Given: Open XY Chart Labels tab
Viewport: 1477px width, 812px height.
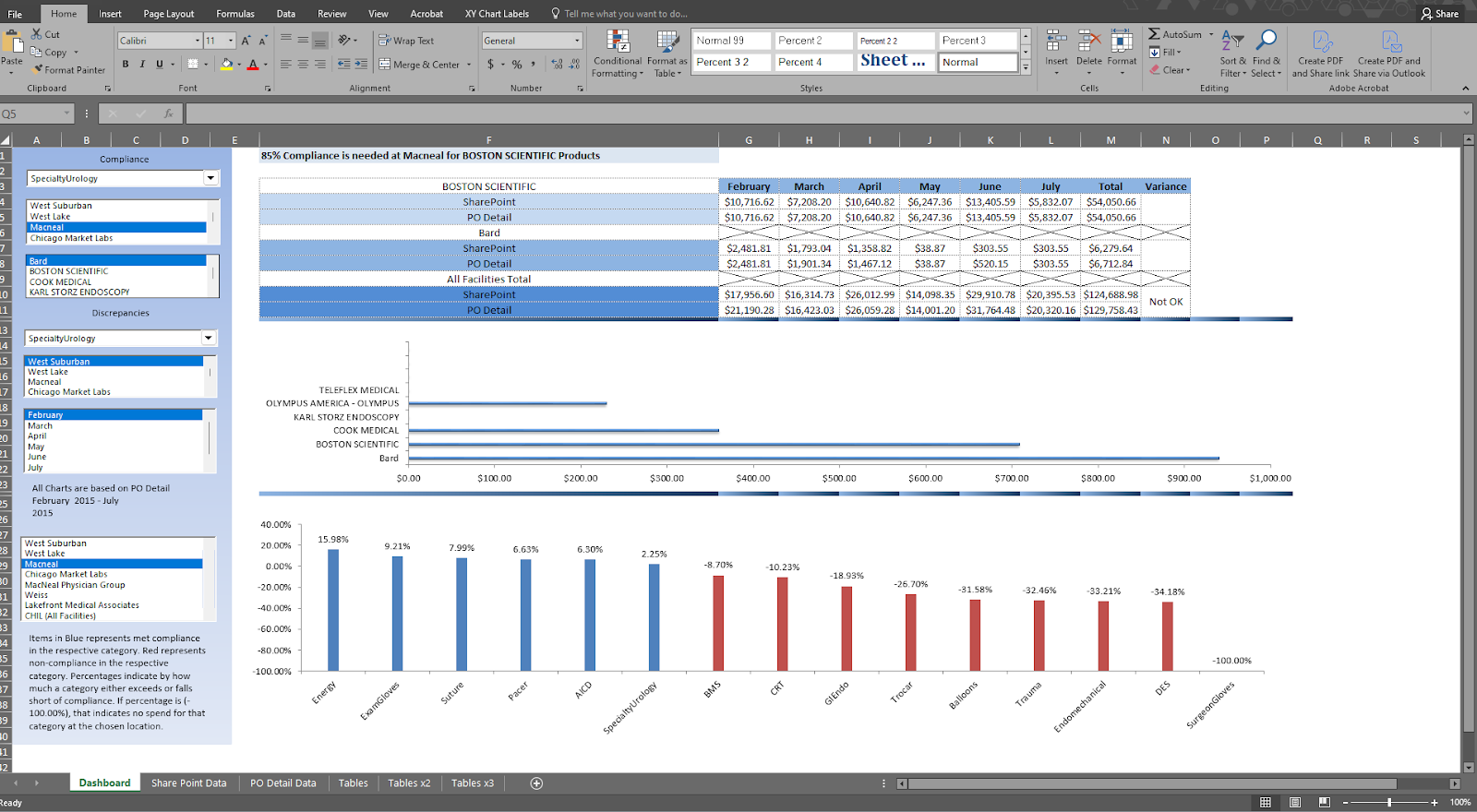Looking at the screenshot, I should (x=497, y=14).
